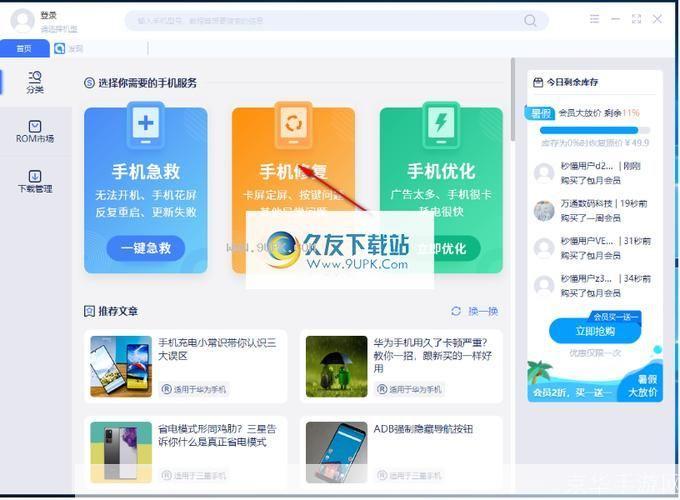The height and width of the screenshot is (500, 680).
Task: Click 适用于华为手机 tag under charging article
Action: 194,389
